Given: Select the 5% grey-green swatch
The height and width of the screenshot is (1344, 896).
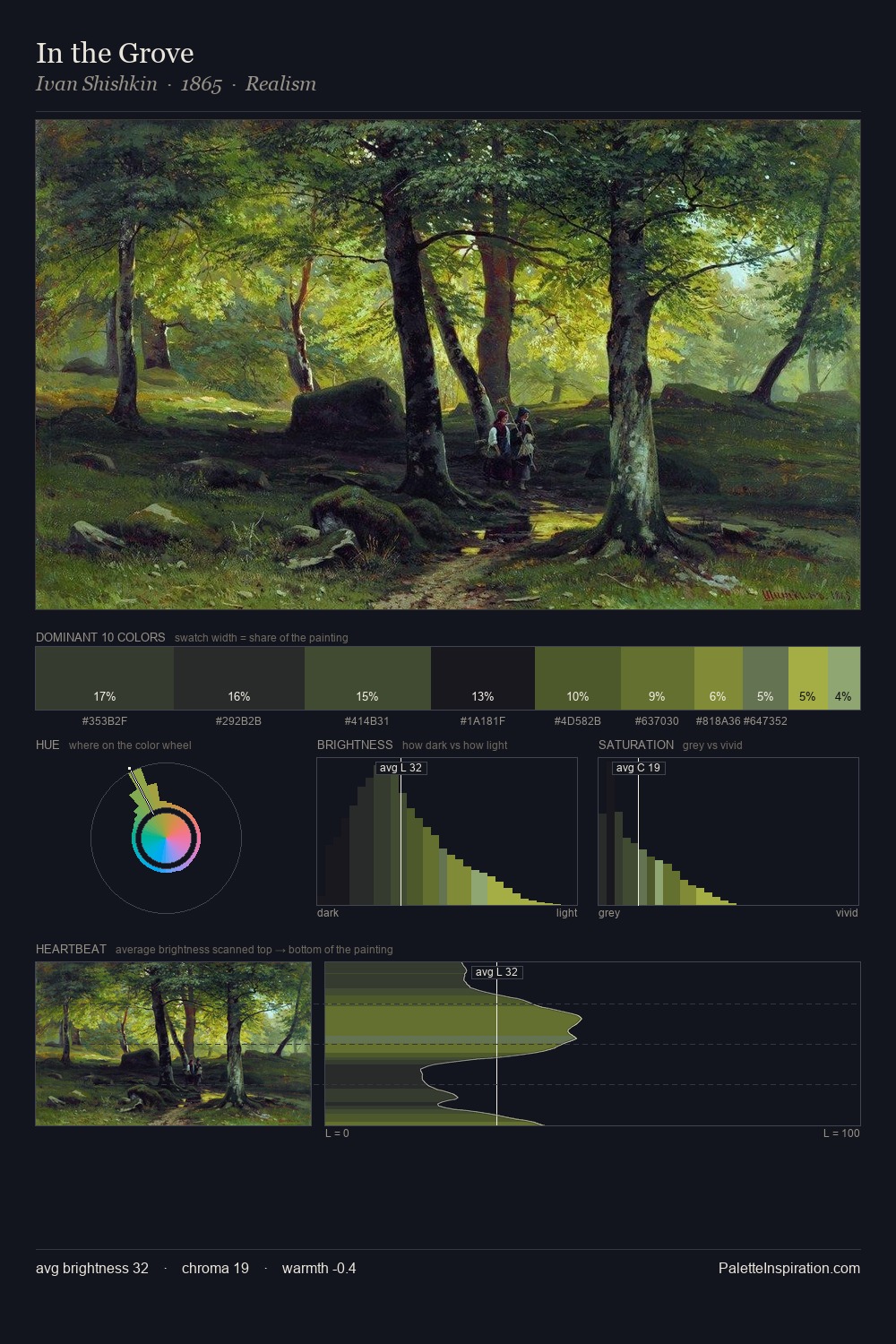Looking at the screenshot, I should [x=765, y=678].
